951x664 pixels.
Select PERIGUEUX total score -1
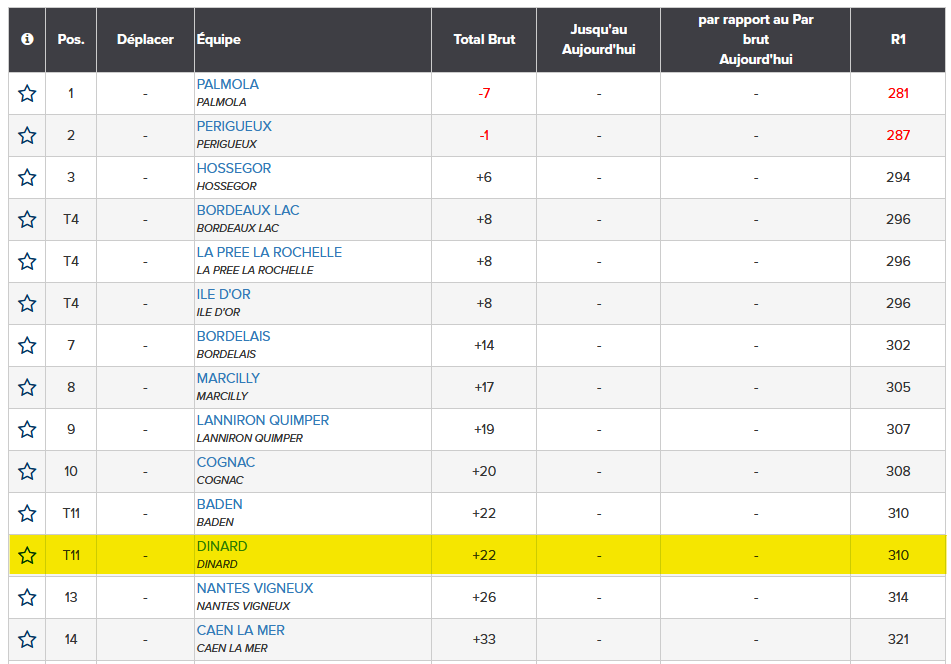tap(484, 135)
